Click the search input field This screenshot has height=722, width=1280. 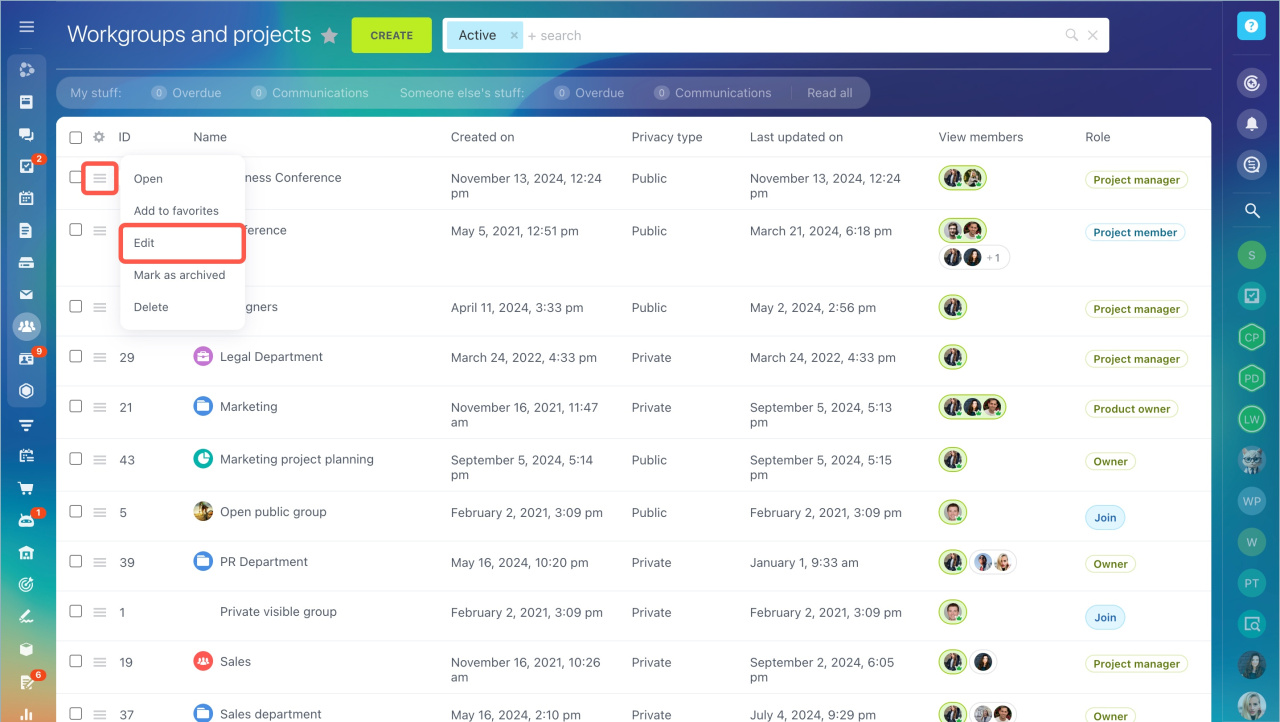tap(790, 35)
